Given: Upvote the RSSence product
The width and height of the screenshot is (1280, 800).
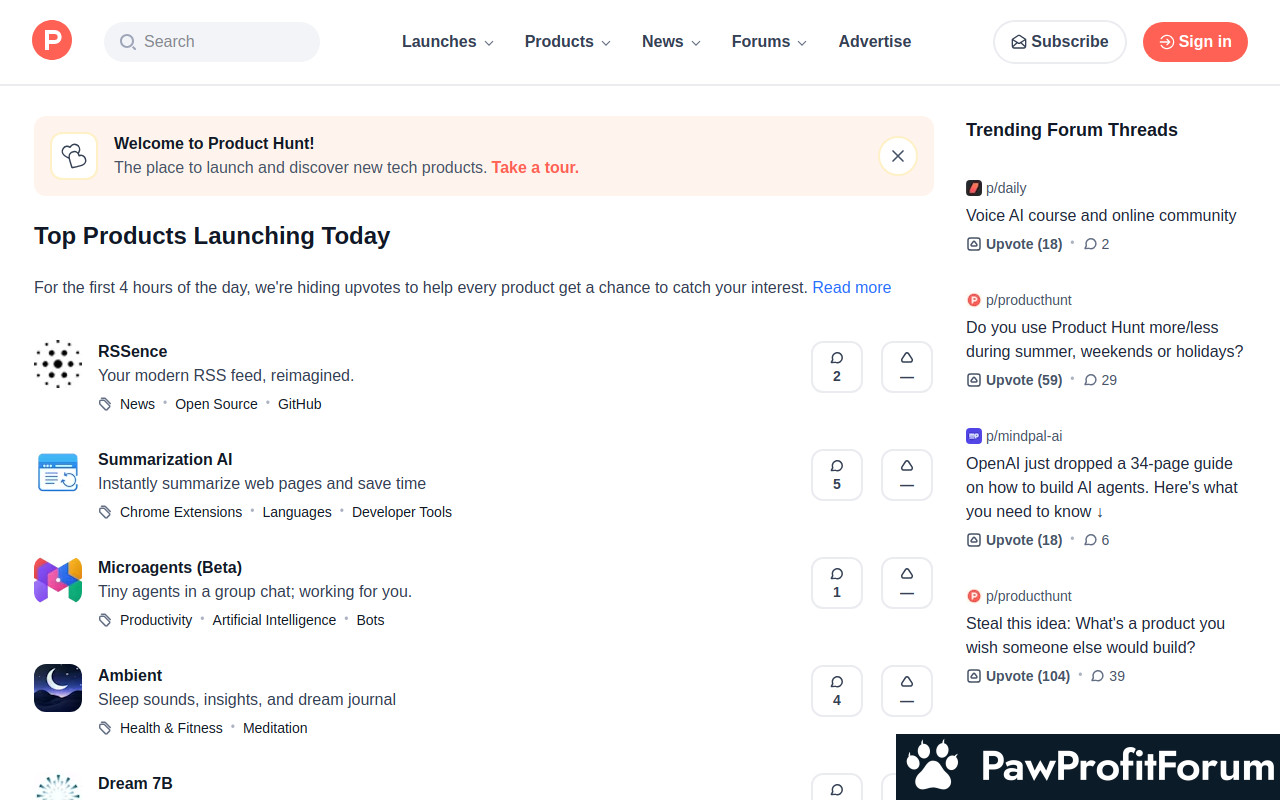Looking at the screenshot, I should click(906, 367).
